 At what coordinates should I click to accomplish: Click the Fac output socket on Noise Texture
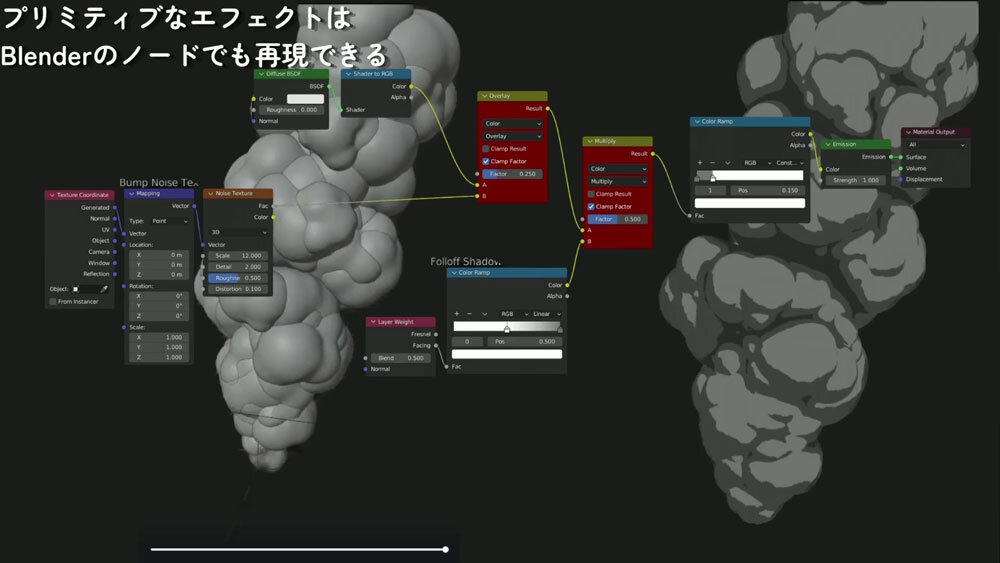click(x=273, y=205)
